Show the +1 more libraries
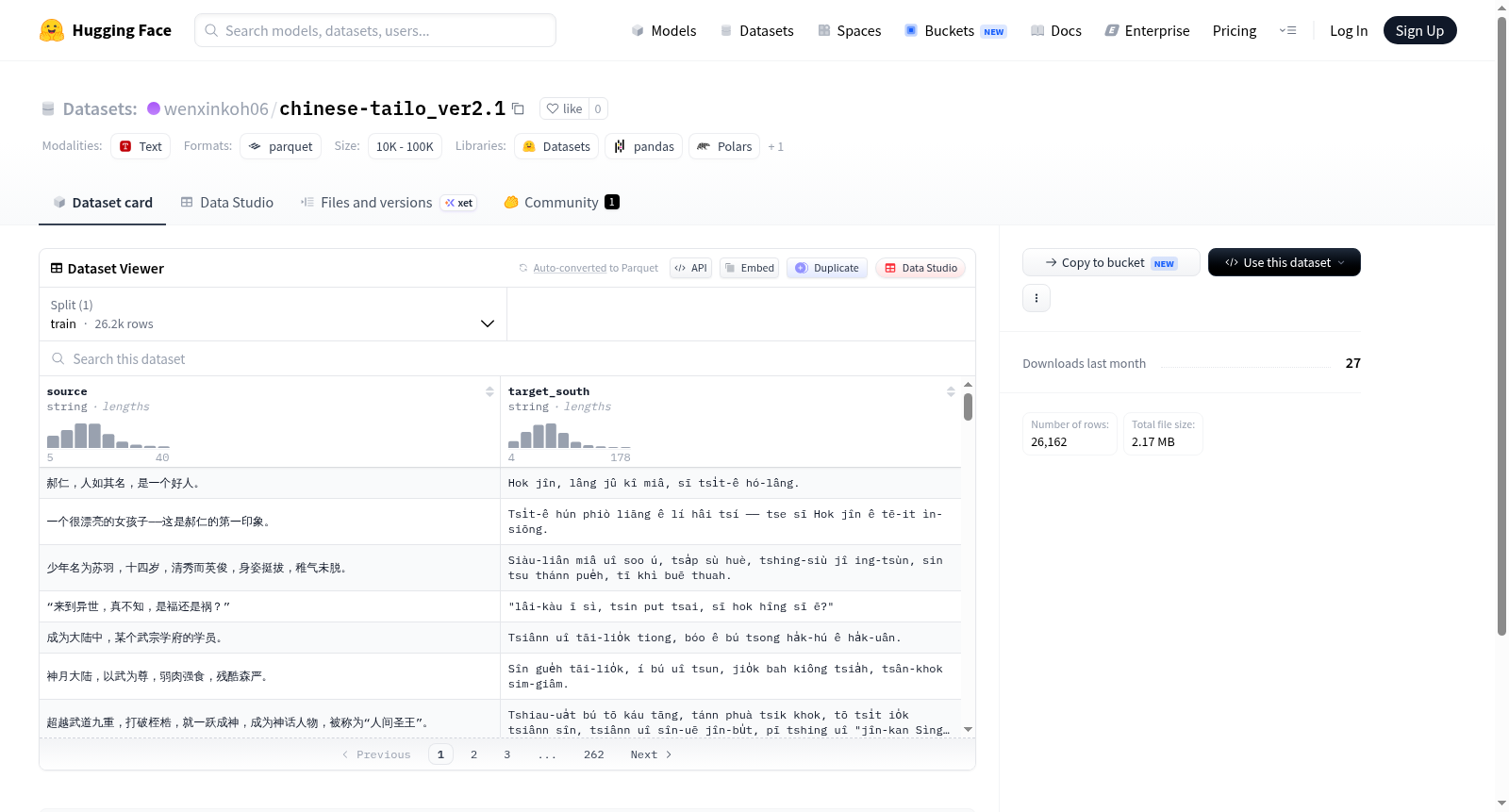 tap(775, 146)
